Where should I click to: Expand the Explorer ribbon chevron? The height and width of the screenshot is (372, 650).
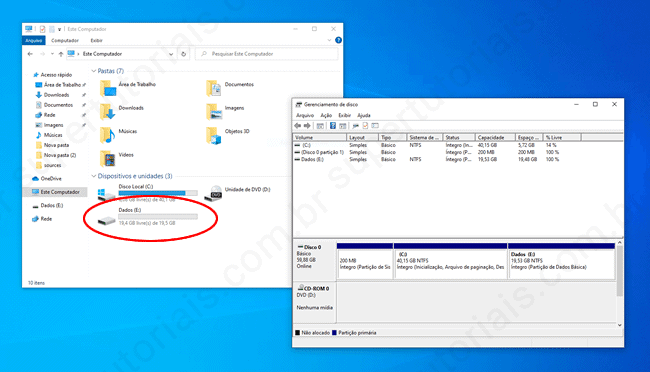pyautogui.click(x=329, y=40)
